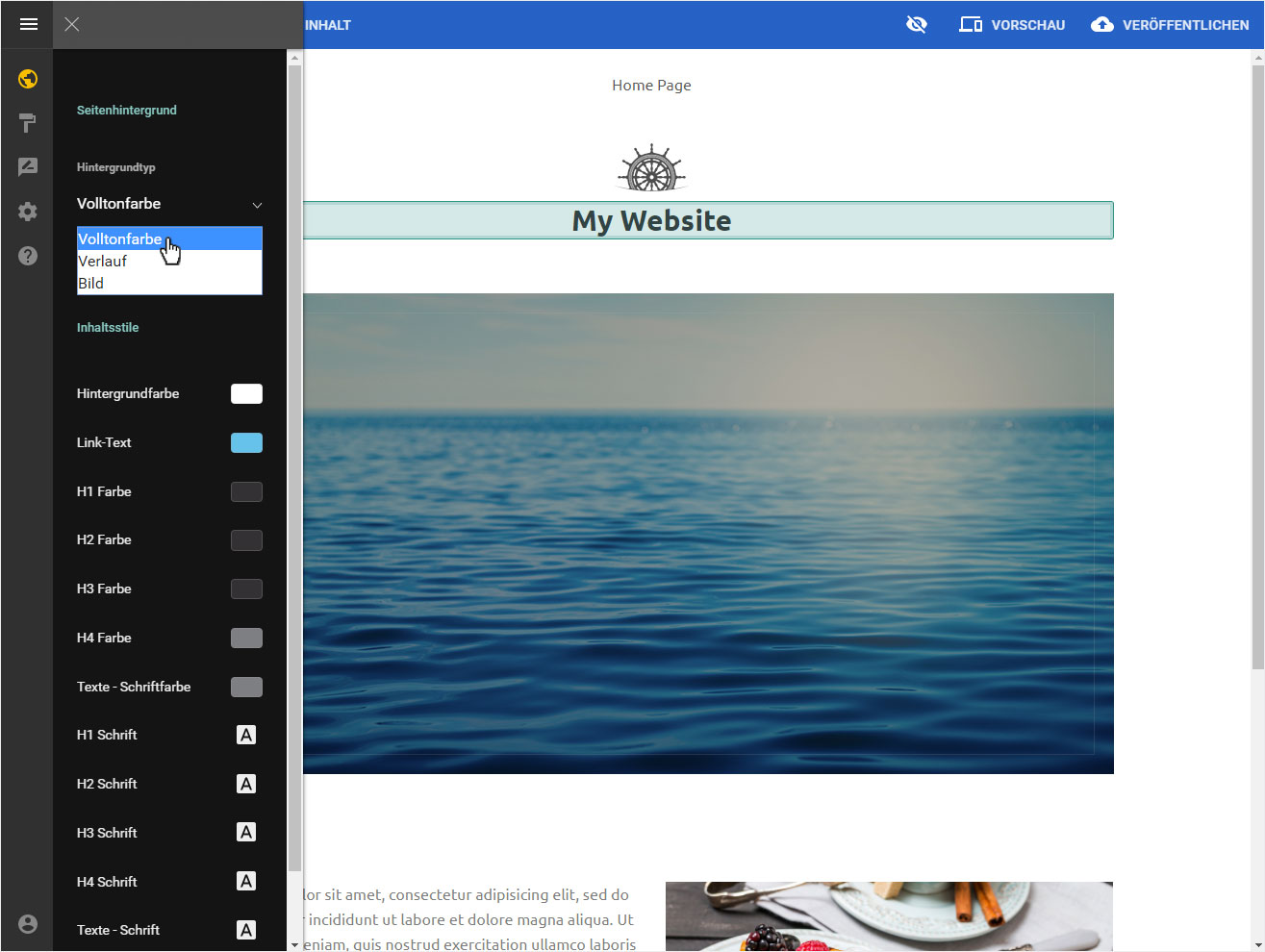The height and width of the screenshot is (952, 1265).
Task: Open the hamburger main menu
Action: click(x=28, y=24)
